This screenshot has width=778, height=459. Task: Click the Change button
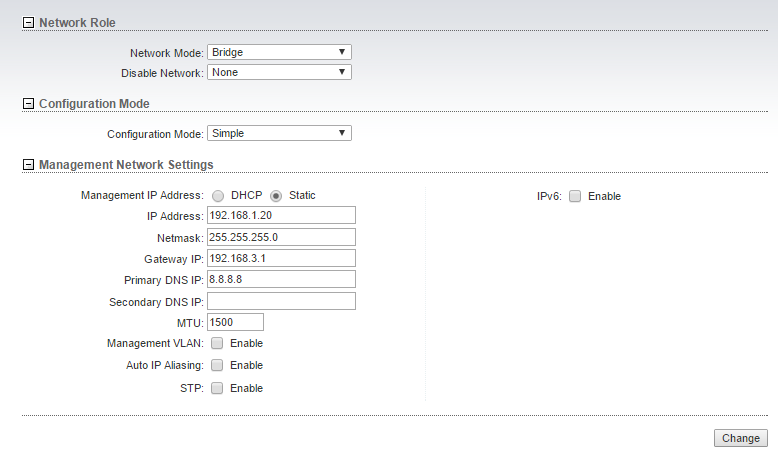[x=741, y=438]
